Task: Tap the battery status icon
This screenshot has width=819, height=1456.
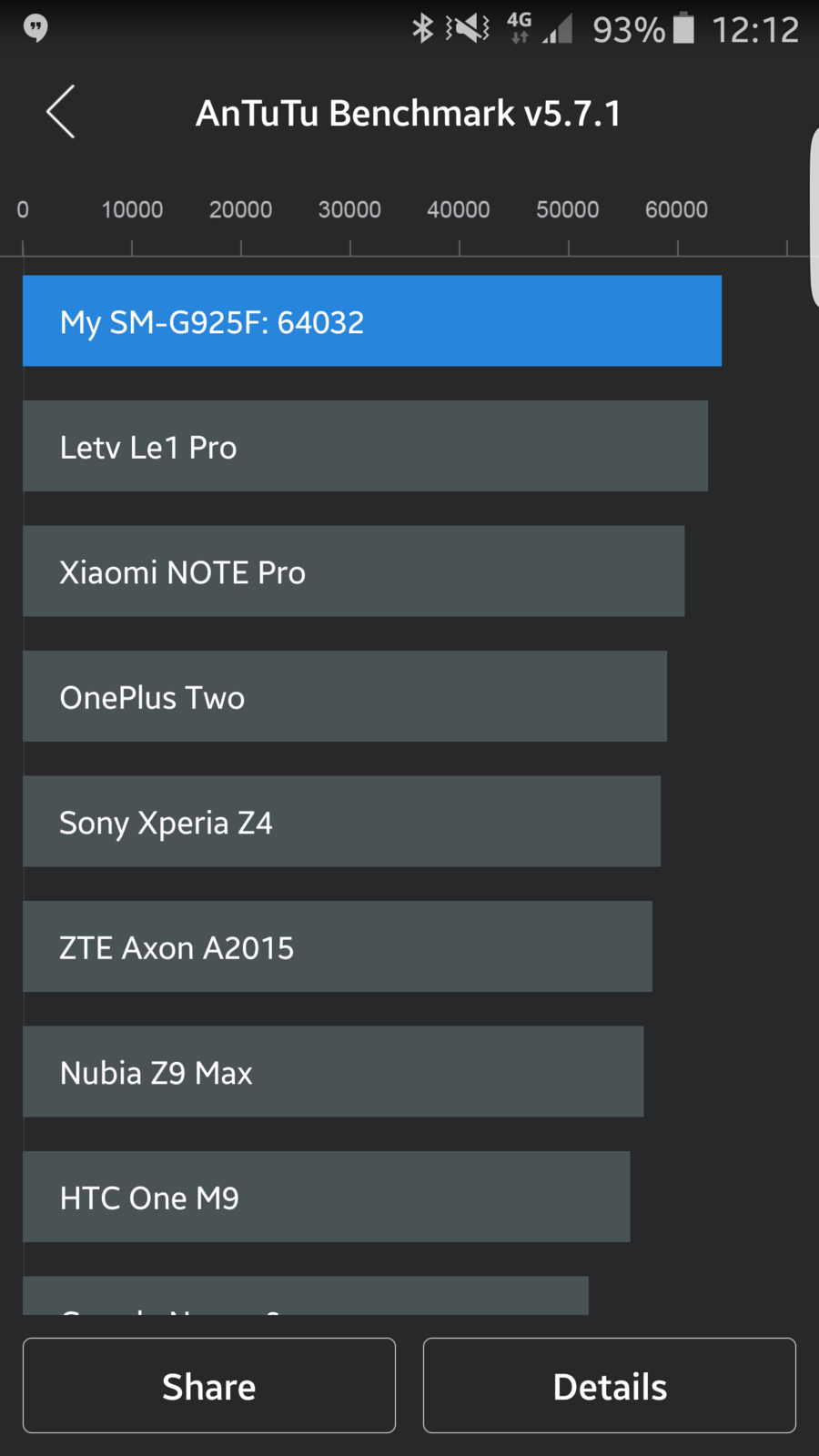Action: [682, 28]
